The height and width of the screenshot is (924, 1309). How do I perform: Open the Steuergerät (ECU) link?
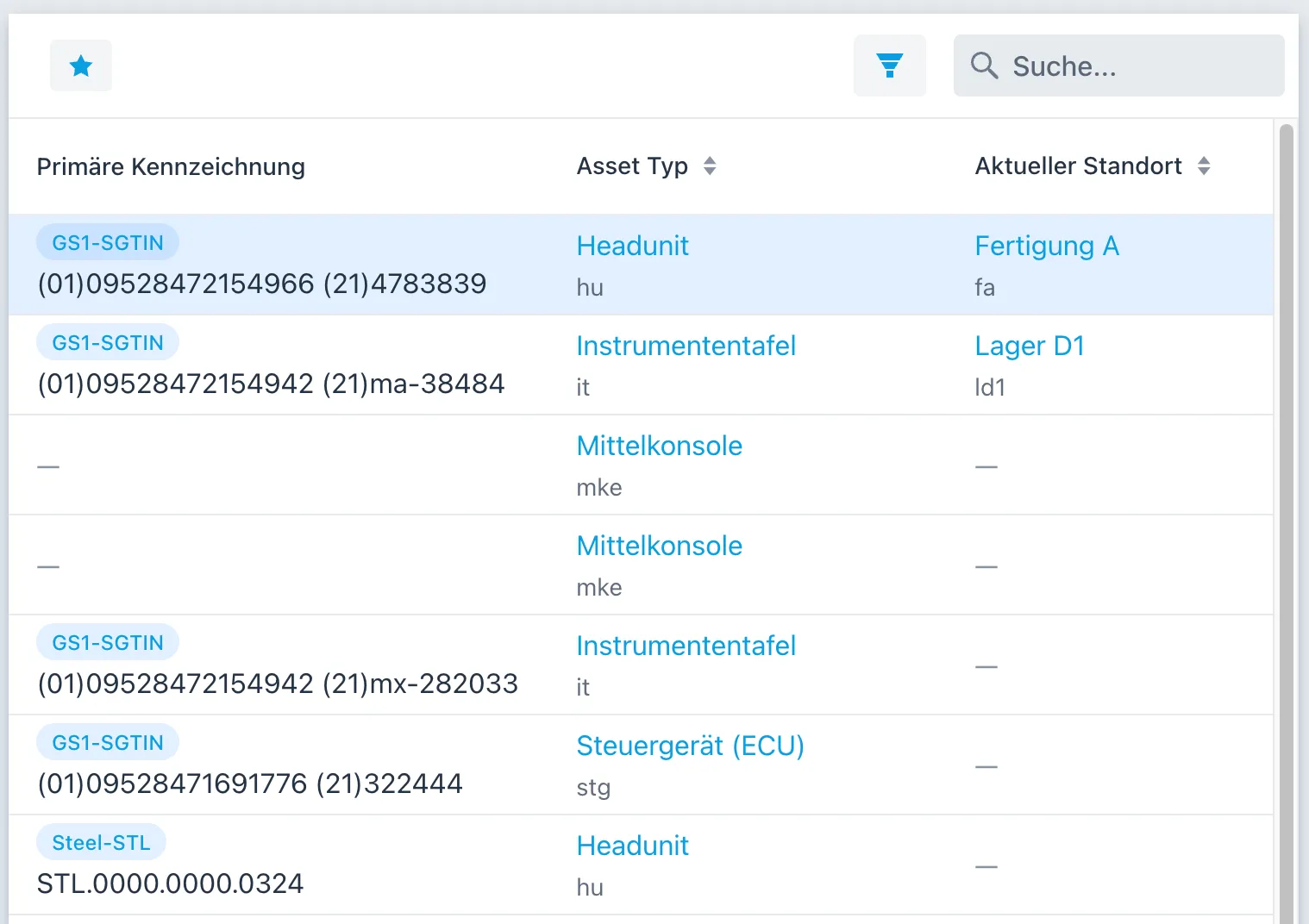click(690, 746)
